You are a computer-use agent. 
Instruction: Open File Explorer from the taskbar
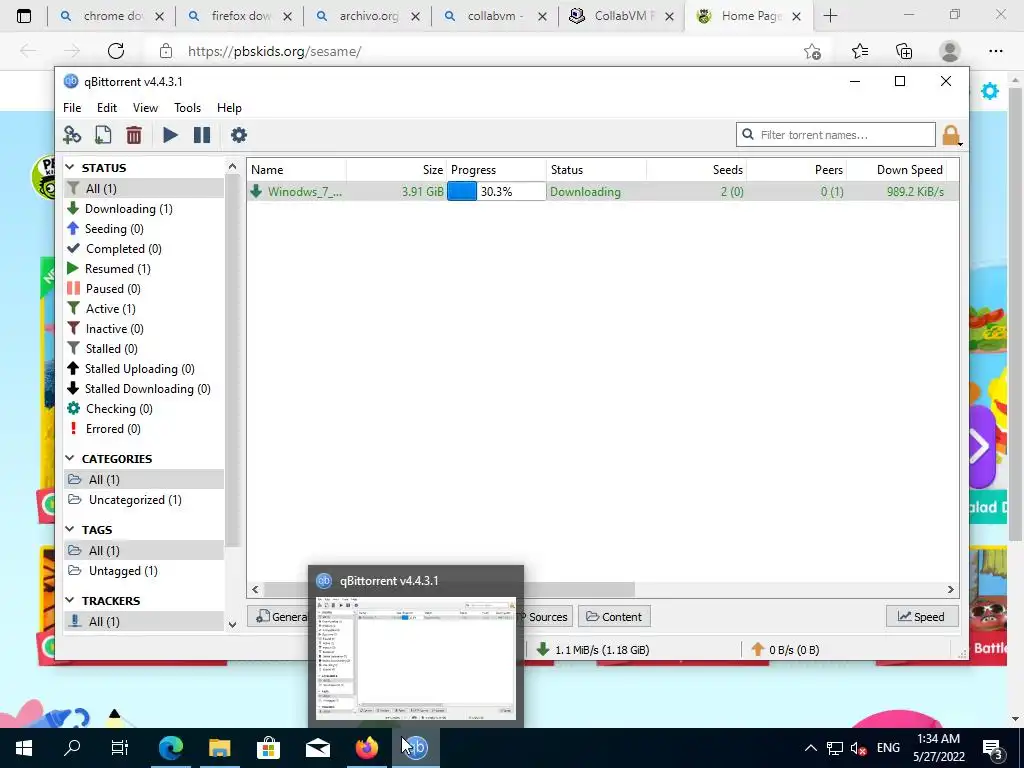click(219, 748)
